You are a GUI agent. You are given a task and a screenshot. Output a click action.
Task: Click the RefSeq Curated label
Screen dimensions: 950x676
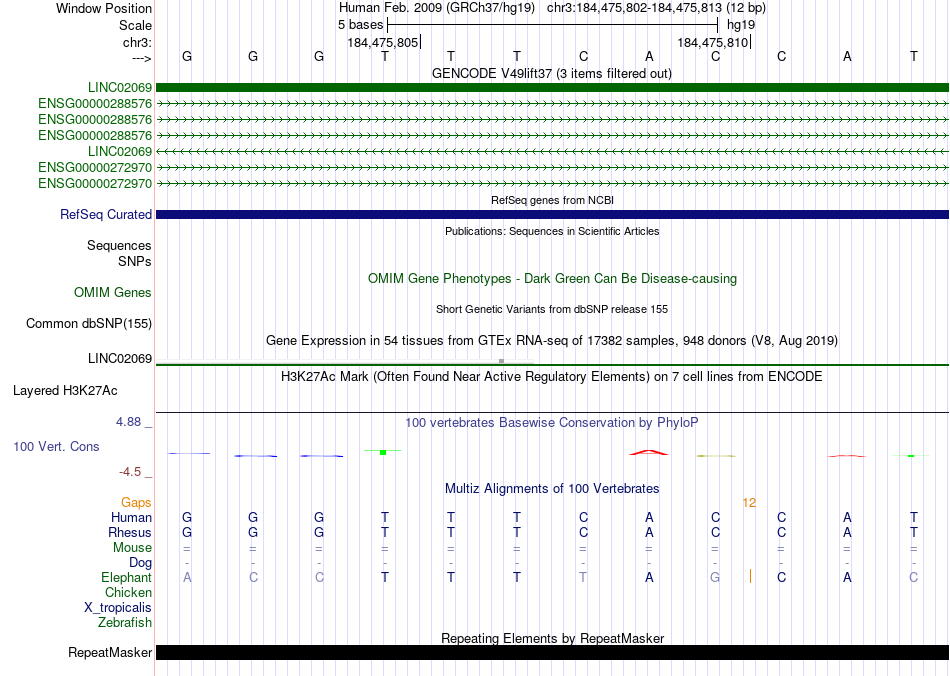point(106,214)
